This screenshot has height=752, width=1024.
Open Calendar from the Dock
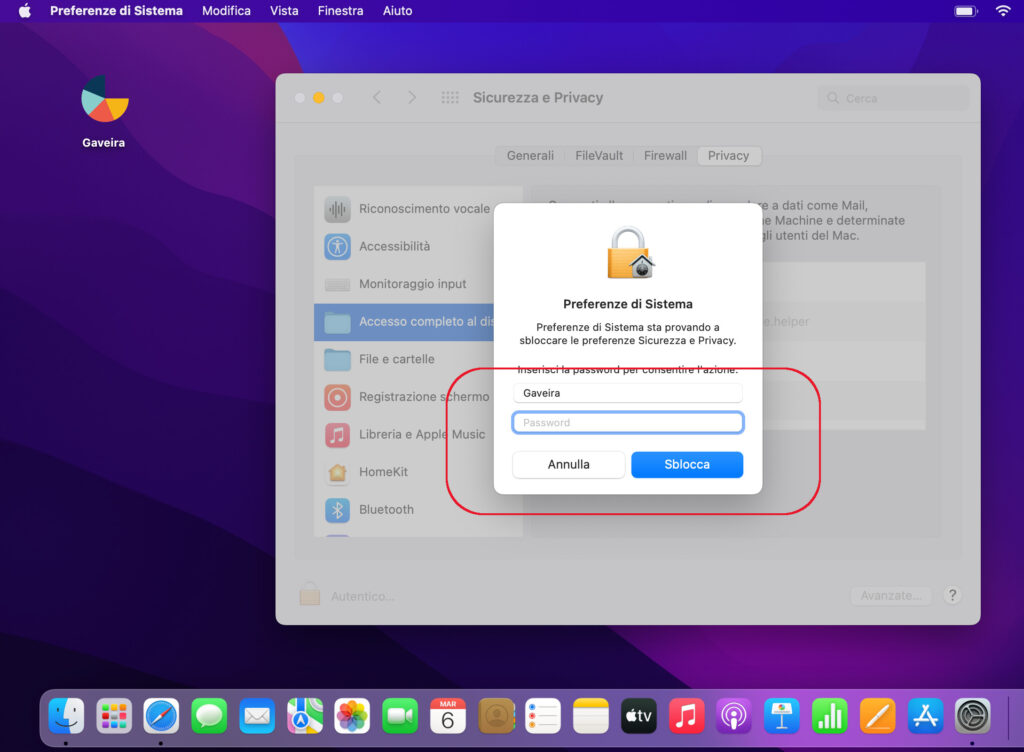(447, 715)
